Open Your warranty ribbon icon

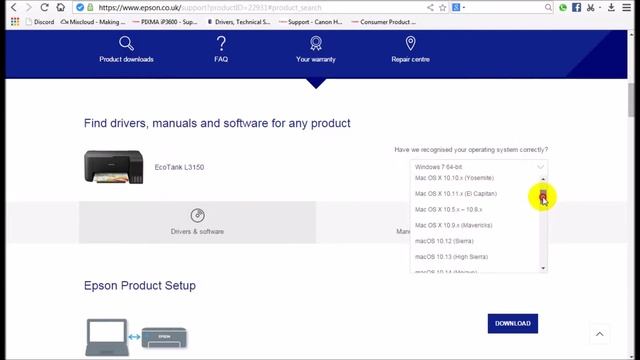[x=316, y=43]
